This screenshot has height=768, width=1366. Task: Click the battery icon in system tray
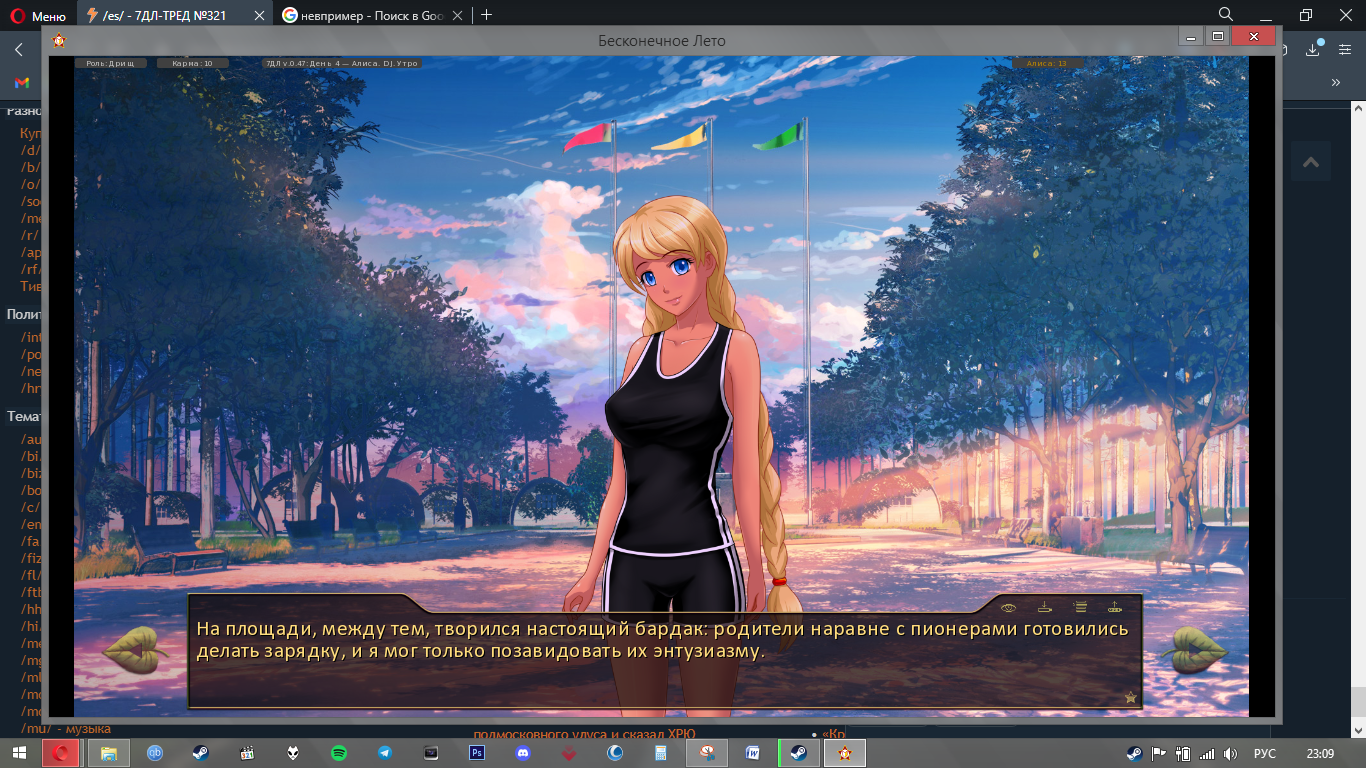click(x=1183, y=753)
